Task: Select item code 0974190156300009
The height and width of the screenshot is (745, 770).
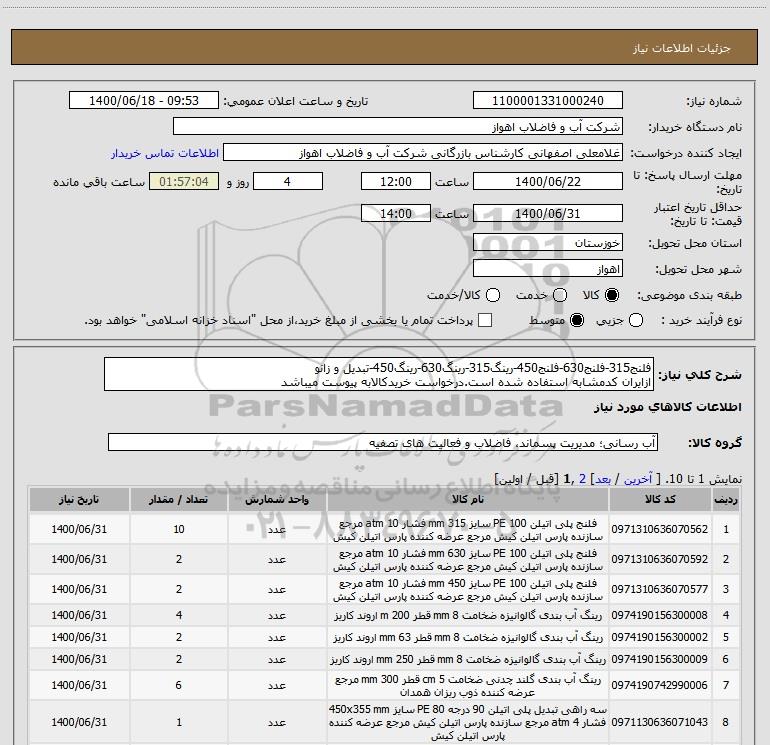Action: 660,659
